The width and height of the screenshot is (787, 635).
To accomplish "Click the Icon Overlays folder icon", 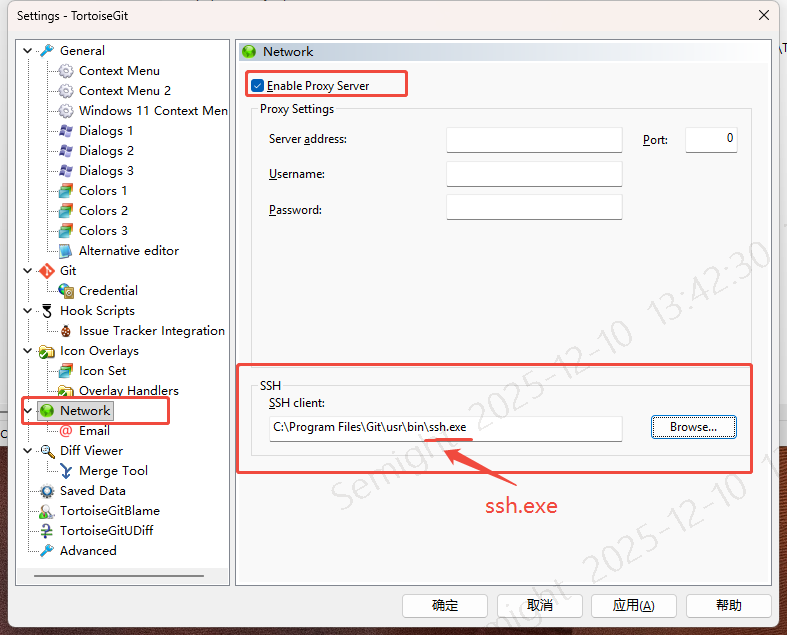I will pos(47,351).
